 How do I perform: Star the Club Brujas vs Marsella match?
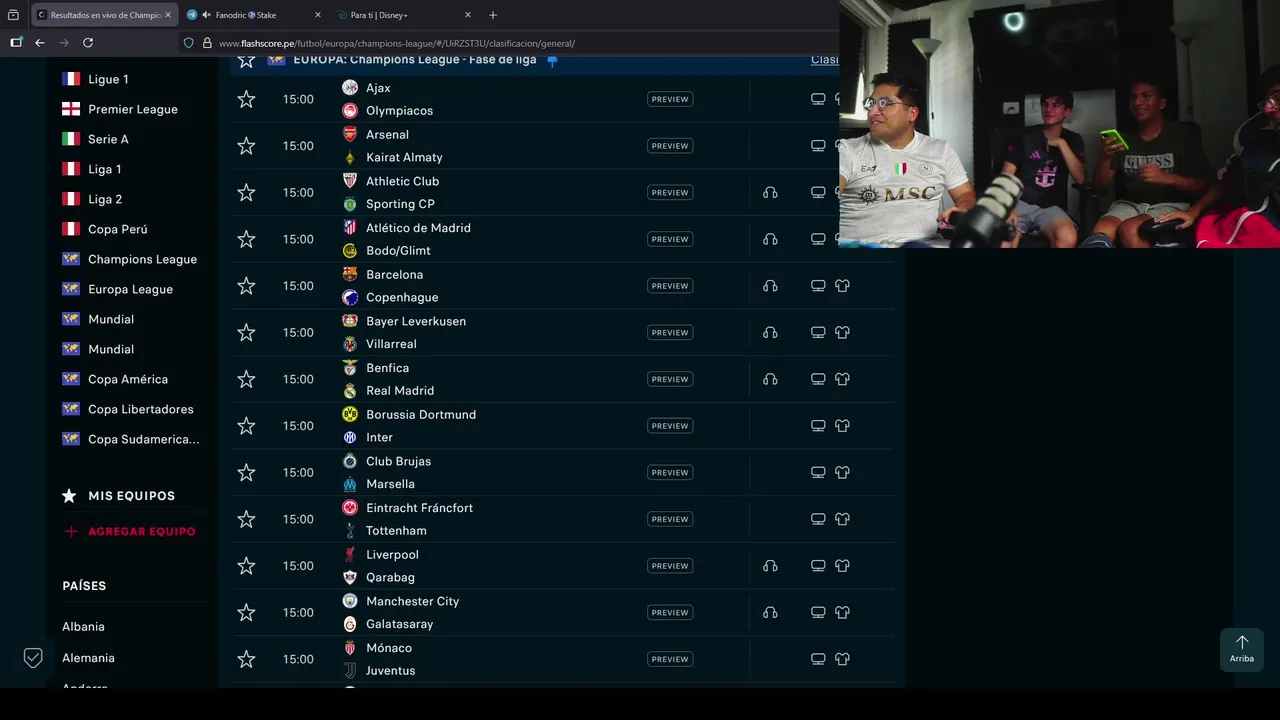(246, 472)
